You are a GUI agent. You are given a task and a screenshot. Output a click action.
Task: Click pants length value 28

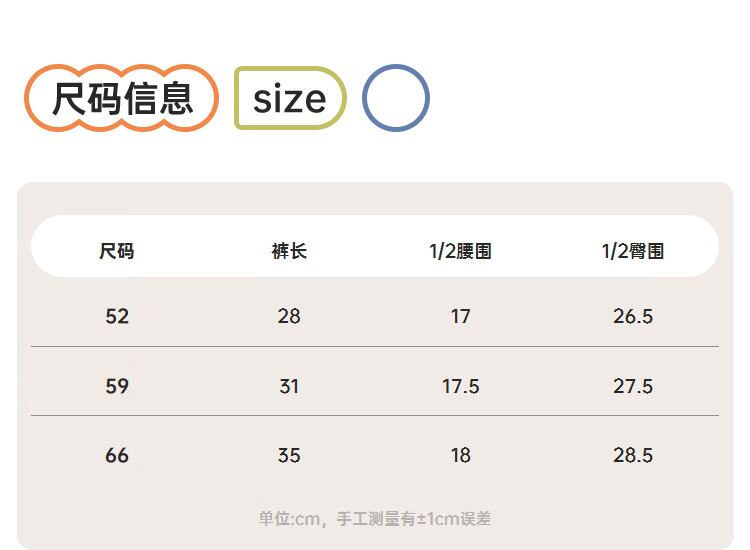289,317
